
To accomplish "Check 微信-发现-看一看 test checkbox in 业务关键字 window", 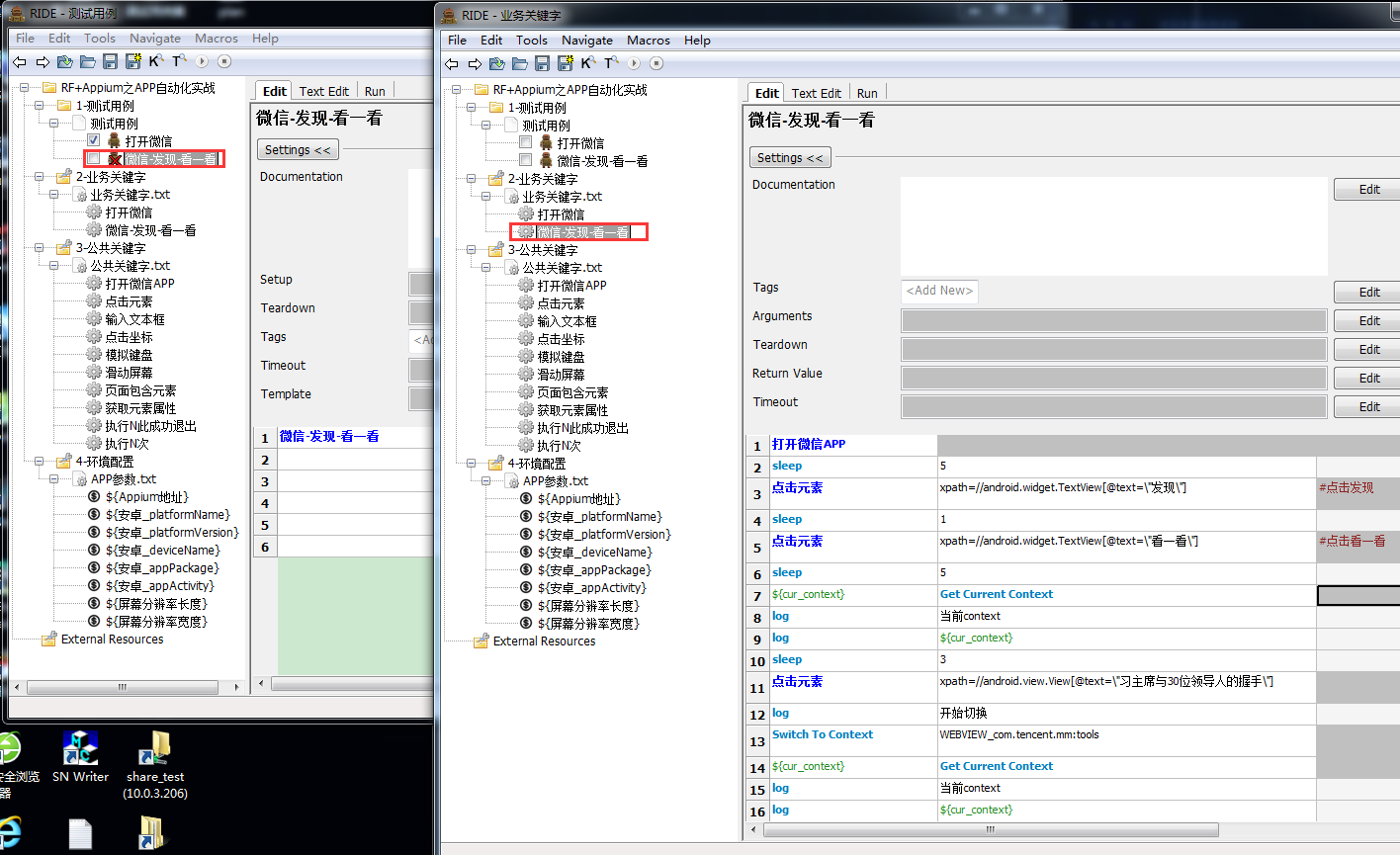I will pyautogui.click(x=526, y=160).
